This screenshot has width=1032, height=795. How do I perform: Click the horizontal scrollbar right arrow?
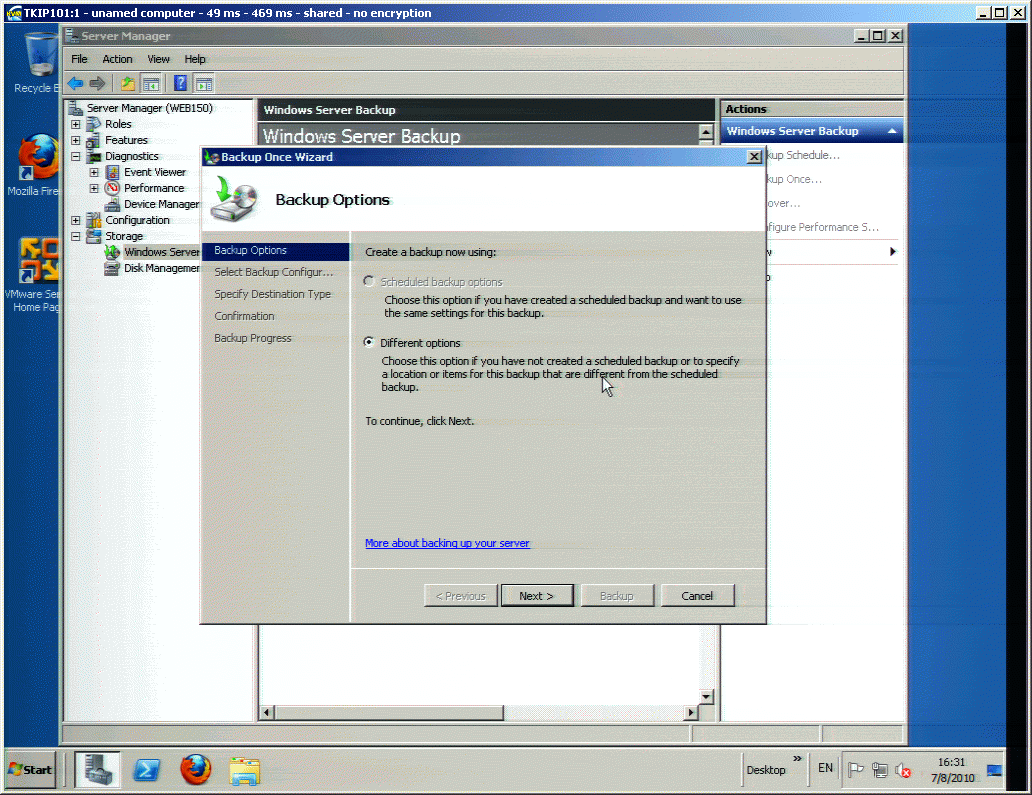click(x=690, y=712)
